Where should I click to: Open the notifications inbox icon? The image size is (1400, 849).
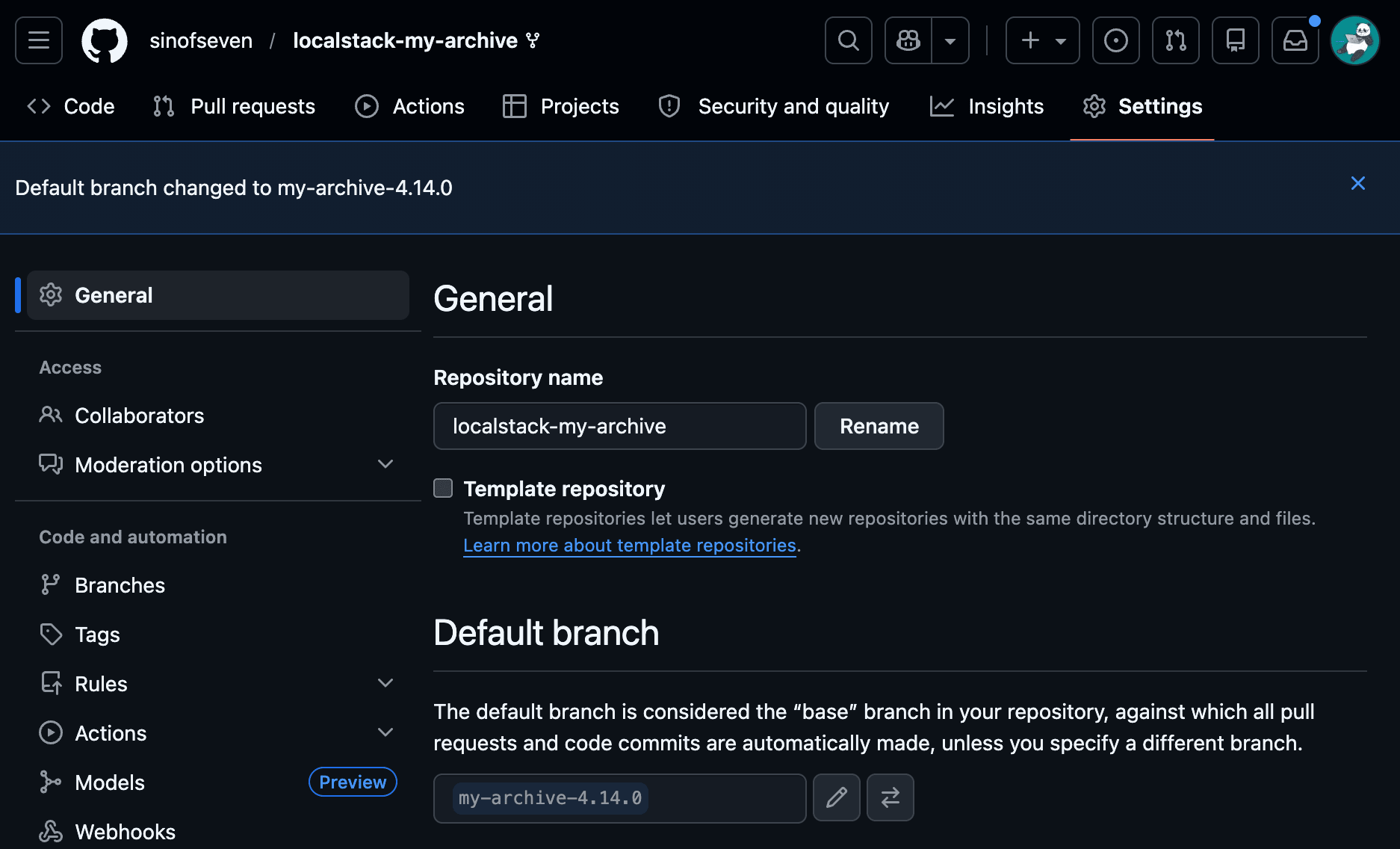click(1295, 40)
